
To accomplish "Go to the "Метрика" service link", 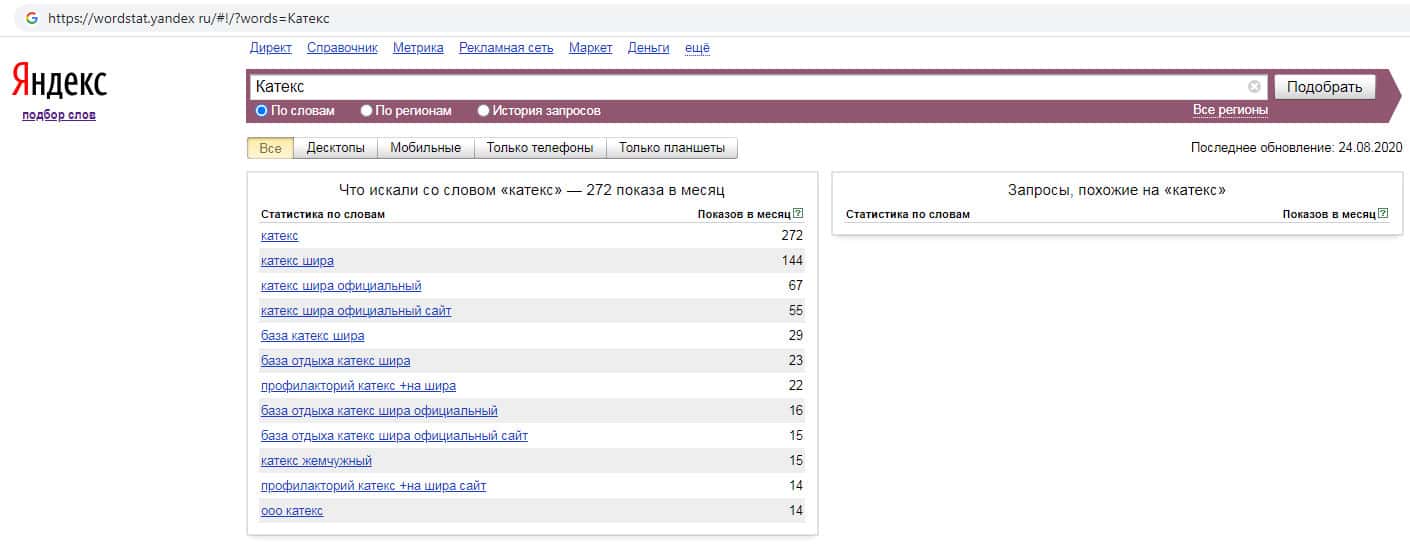I will [418, 48].
